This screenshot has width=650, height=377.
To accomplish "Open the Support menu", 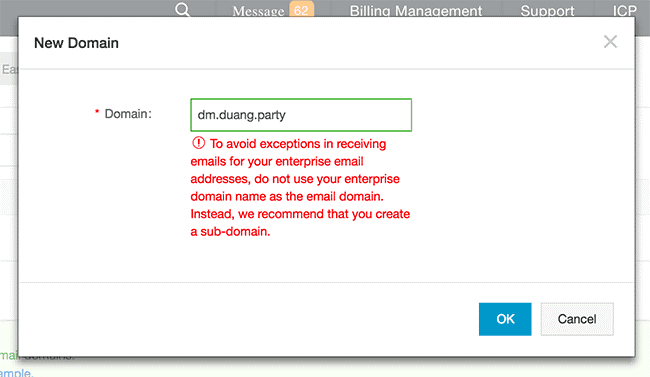I will click(x=547, y=11).
